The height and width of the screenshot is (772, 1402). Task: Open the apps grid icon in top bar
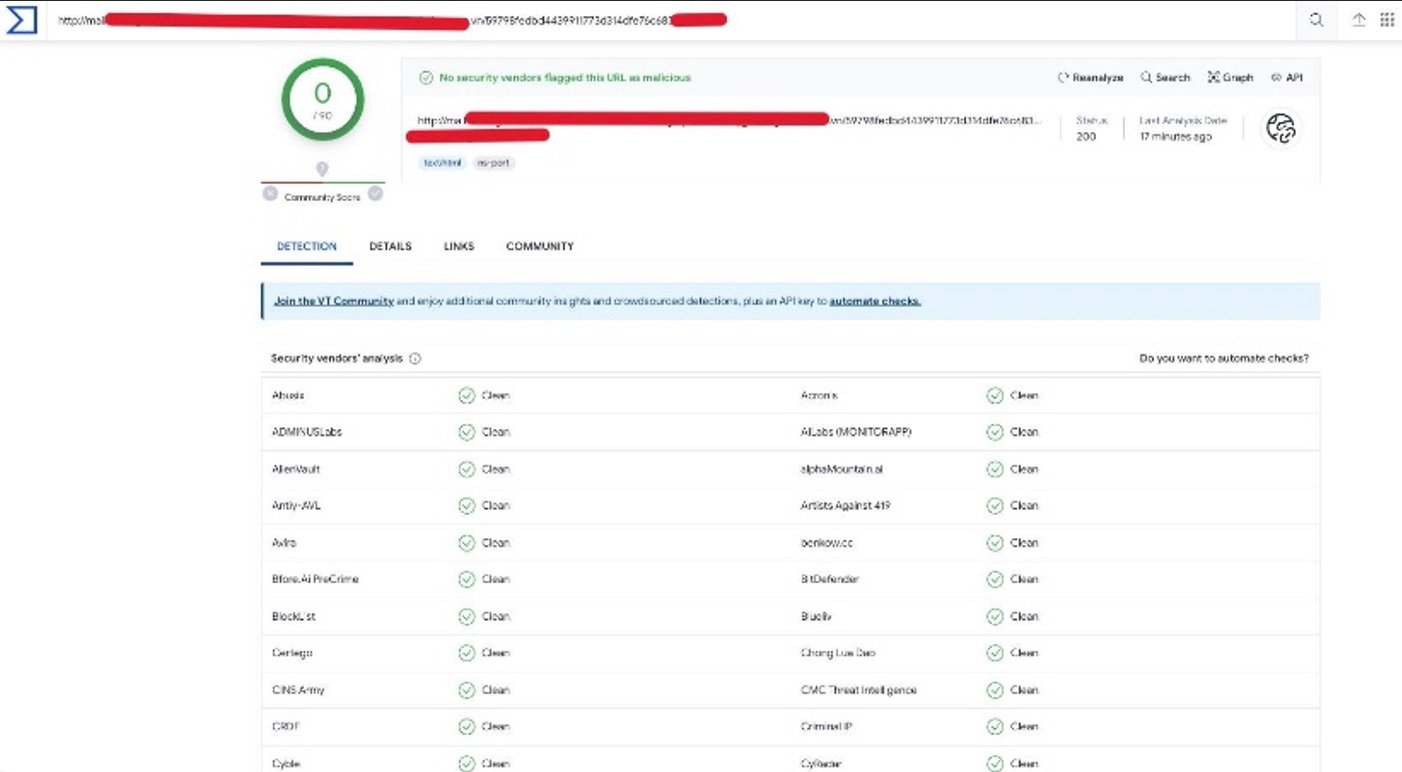point(1387,20)
